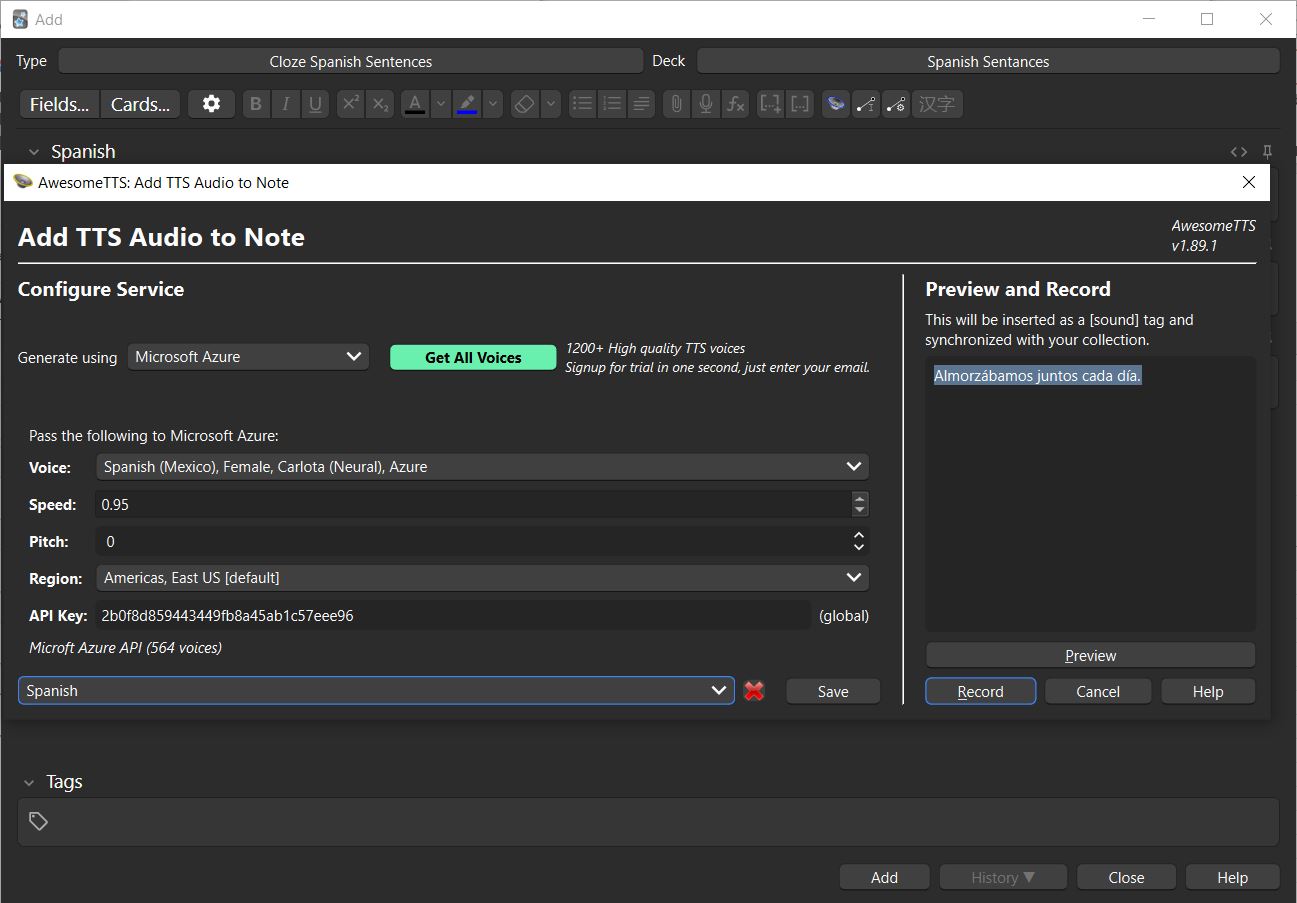Maximize the Add window
Viewport: 1297px width, 903px height.
1207,19
